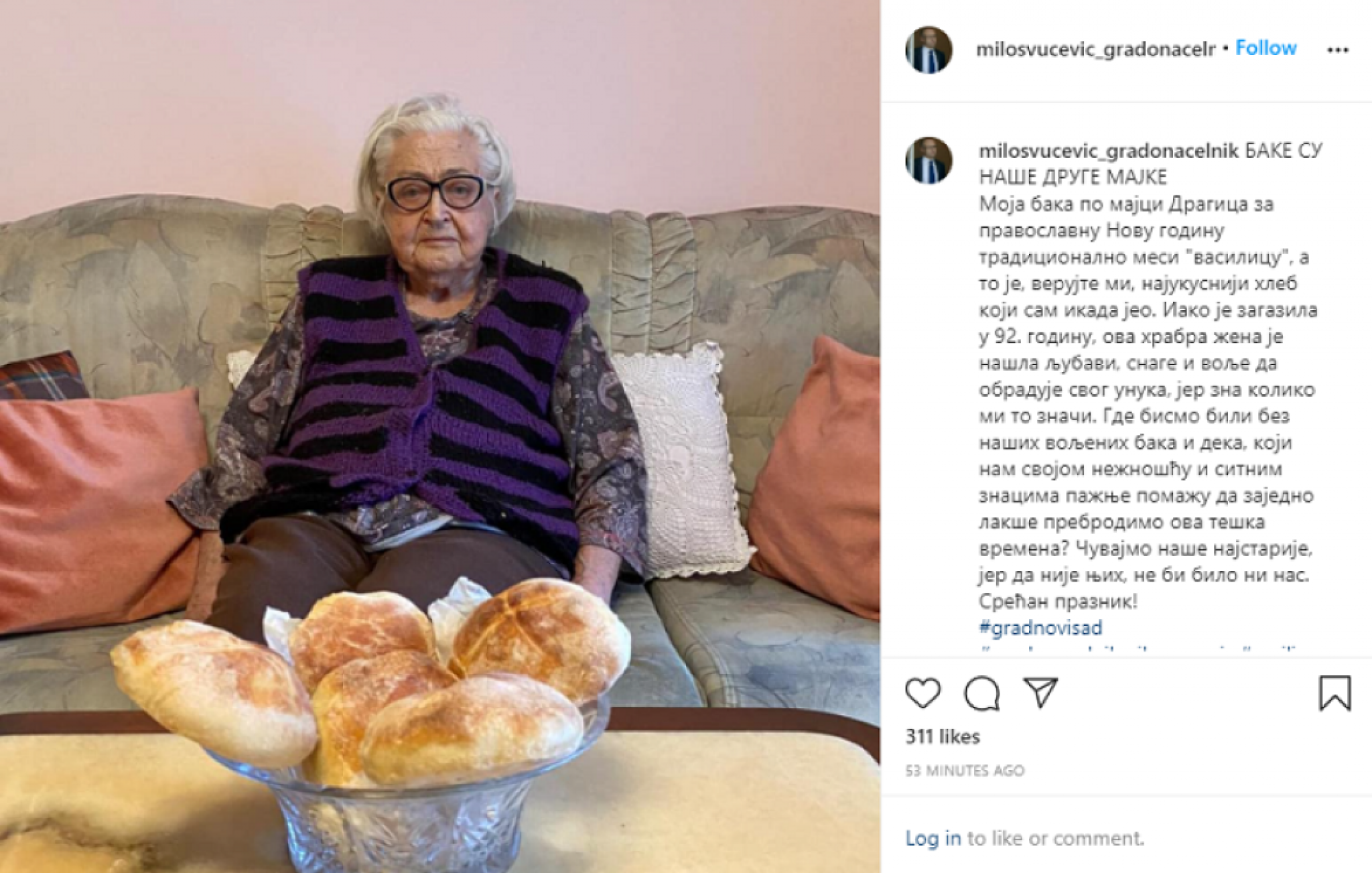Save the post with the bookmark icon

(1334, 693)
